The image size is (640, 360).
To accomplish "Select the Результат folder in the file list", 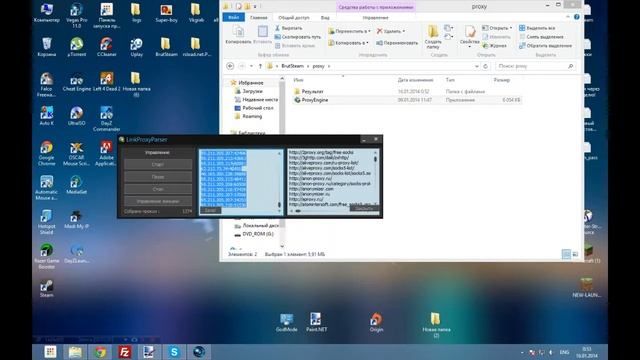I will coord(309,91).
